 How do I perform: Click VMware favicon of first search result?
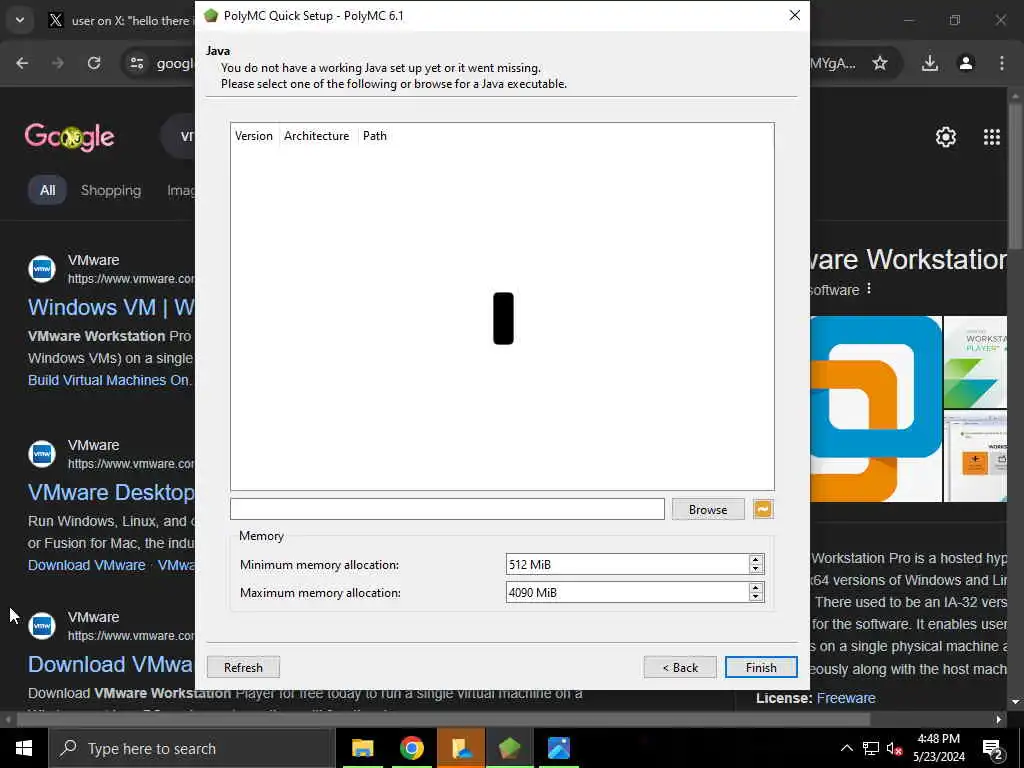pos(42,269)
